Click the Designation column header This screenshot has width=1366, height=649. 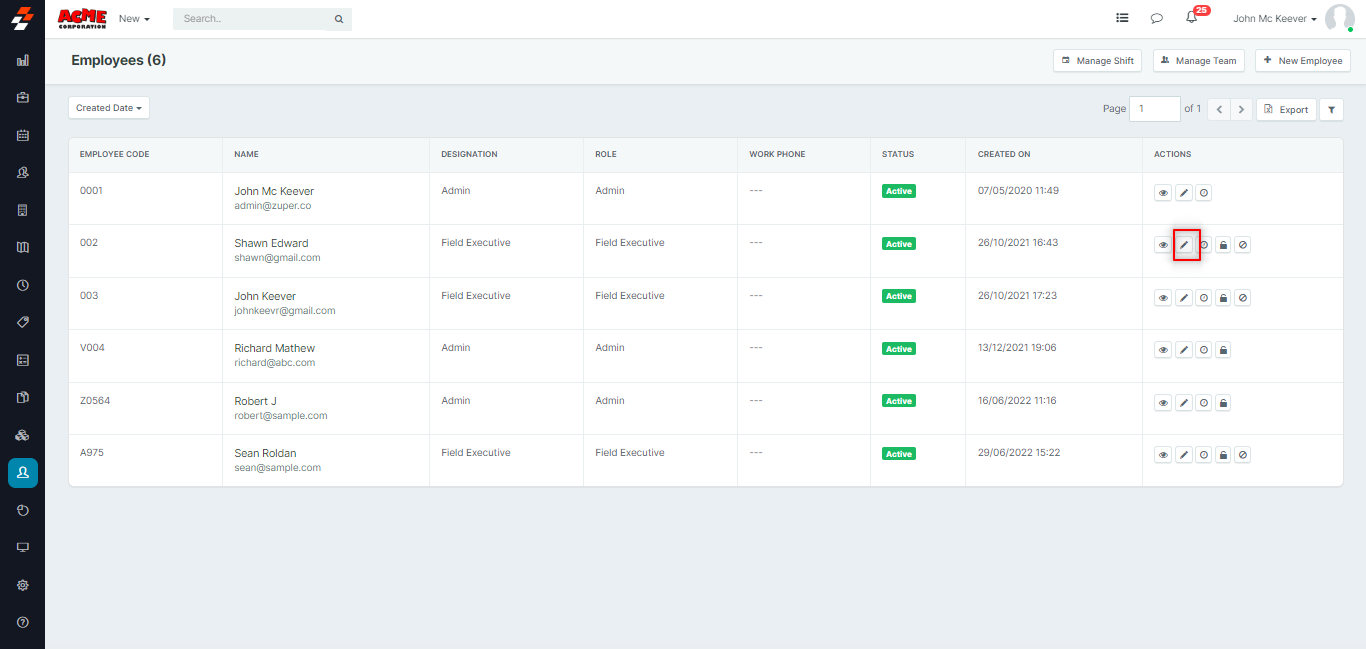pyautogui.click(x=469, y=154)
